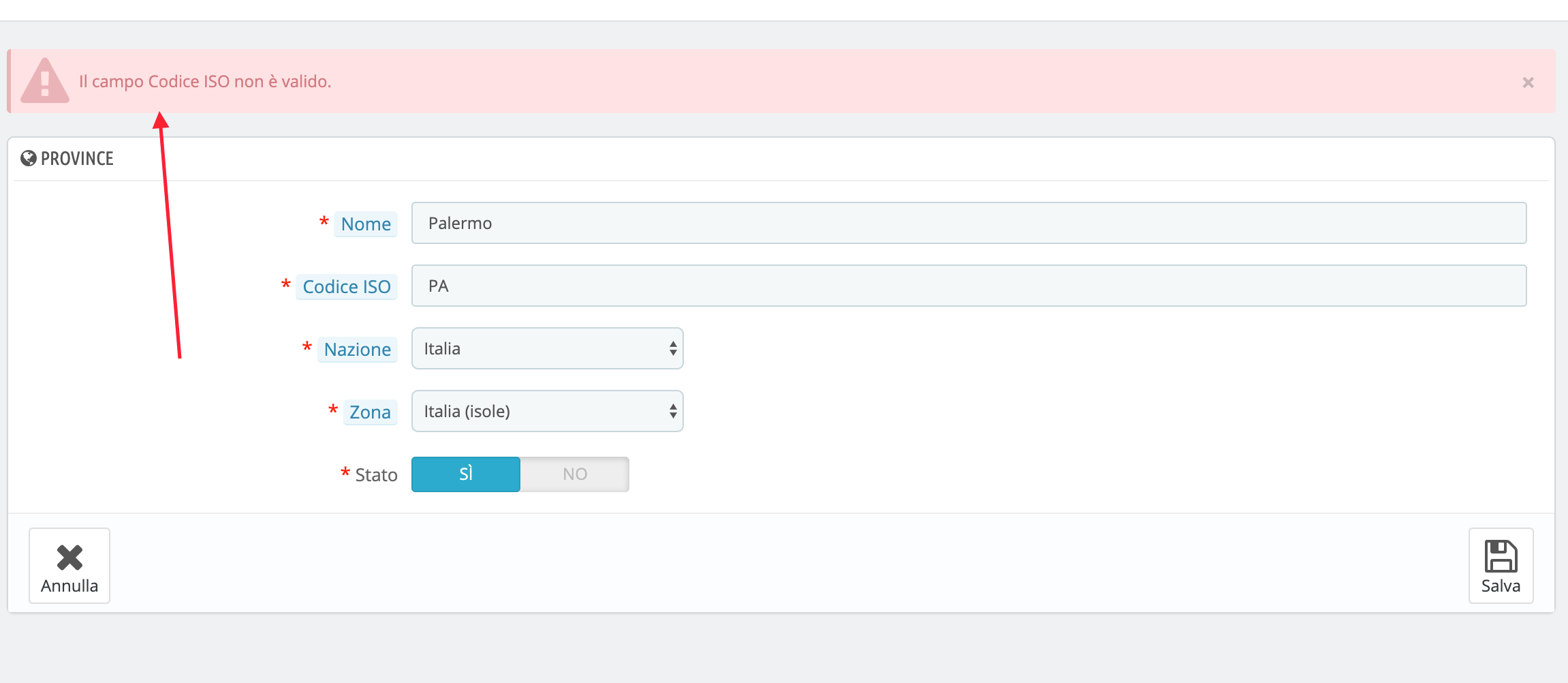The image size is (1568, 683).
Task: Click the warning triangle icon in alert
Action: [x=45, y=80]
